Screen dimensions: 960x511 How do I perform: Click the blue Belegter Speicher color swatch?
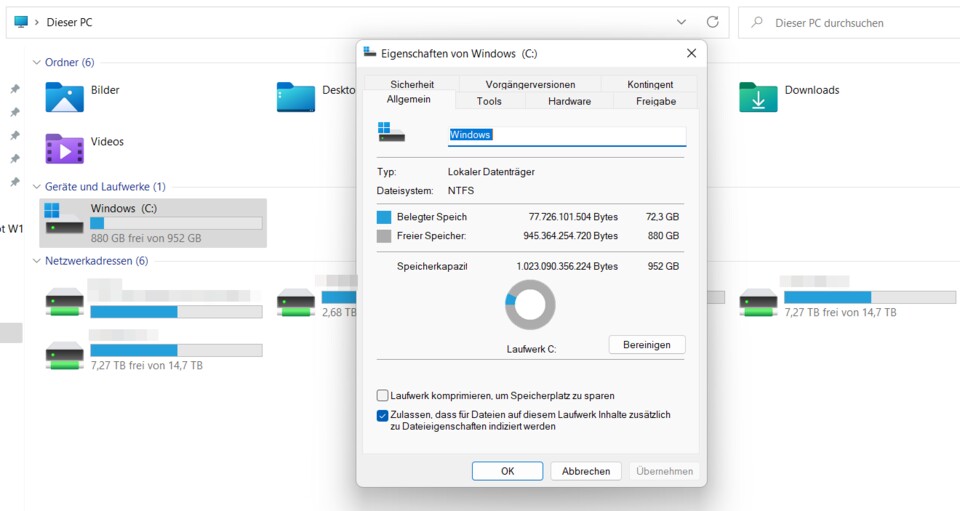(384, 217)
